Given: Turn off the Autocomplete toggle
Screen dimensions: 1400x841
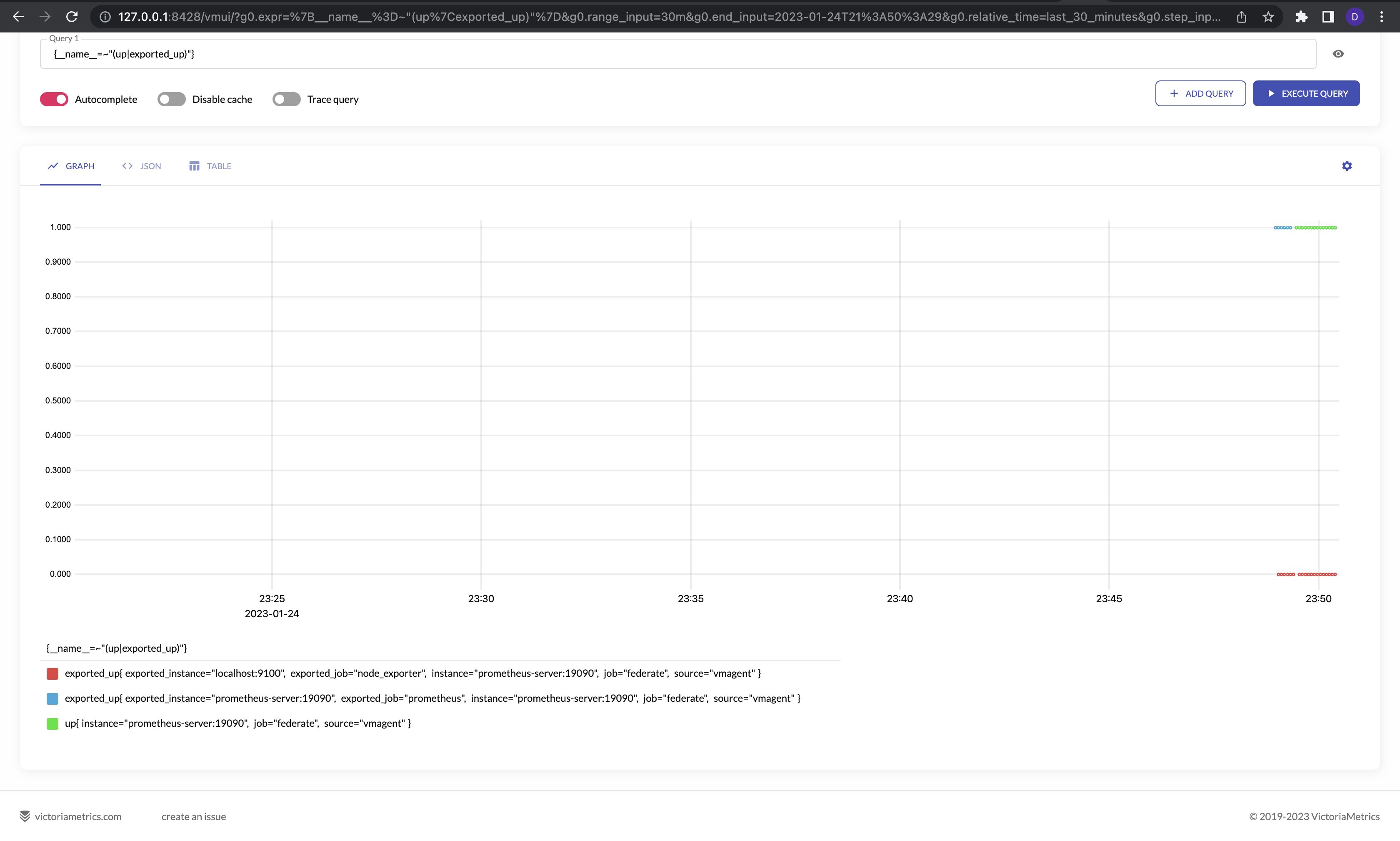Looking at the screenshot, I should pos(54,99).
